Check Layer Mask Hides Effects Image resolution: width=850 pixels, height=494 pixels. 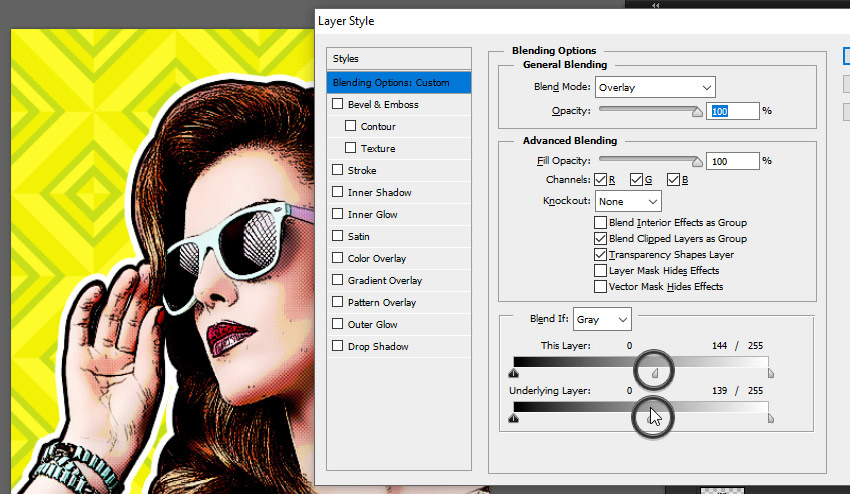tap(600, 271)
